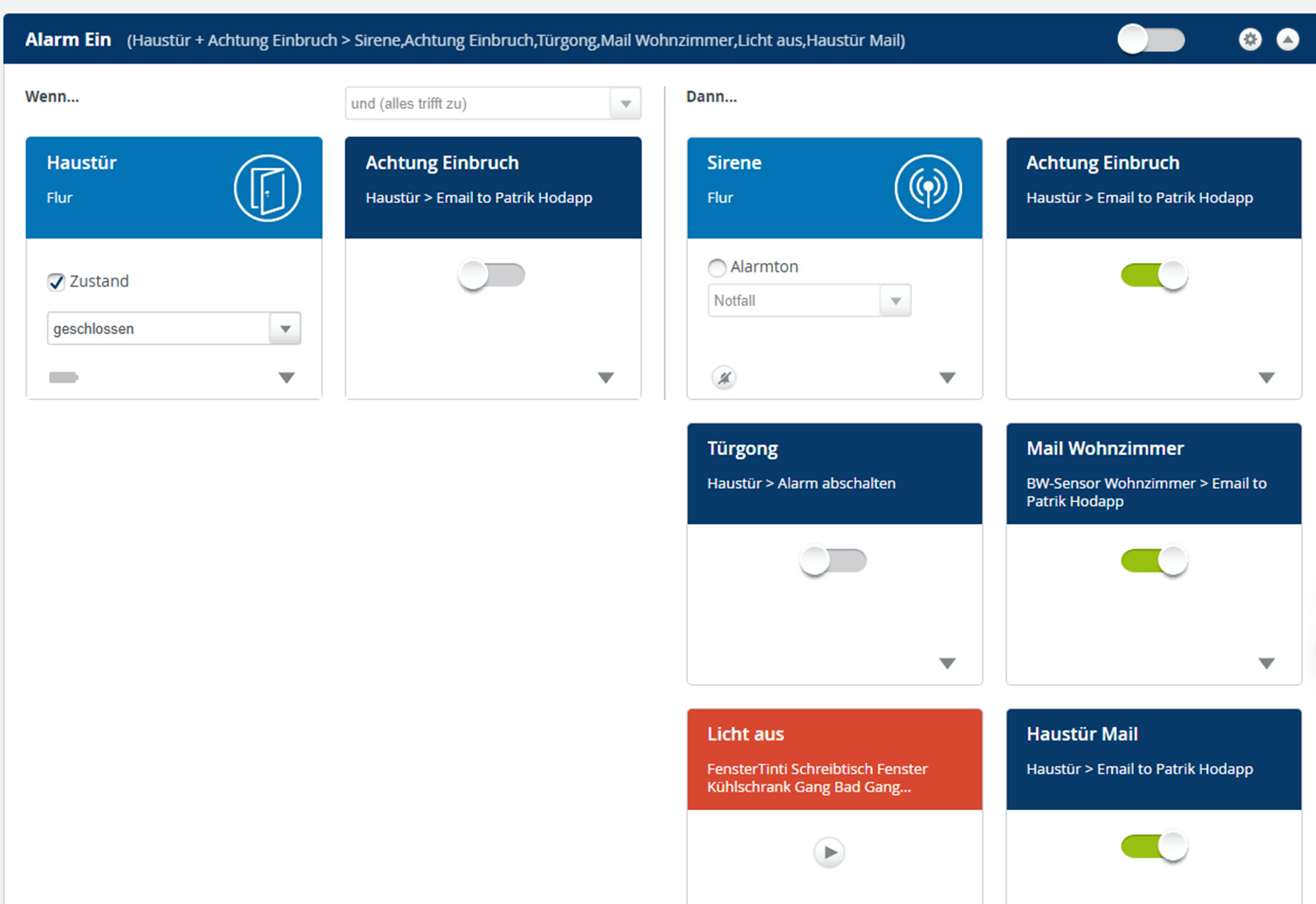This screenshot has height=904, width=1316.
Task: Expand the Haustür card details arrow
Action: [287, 378]
